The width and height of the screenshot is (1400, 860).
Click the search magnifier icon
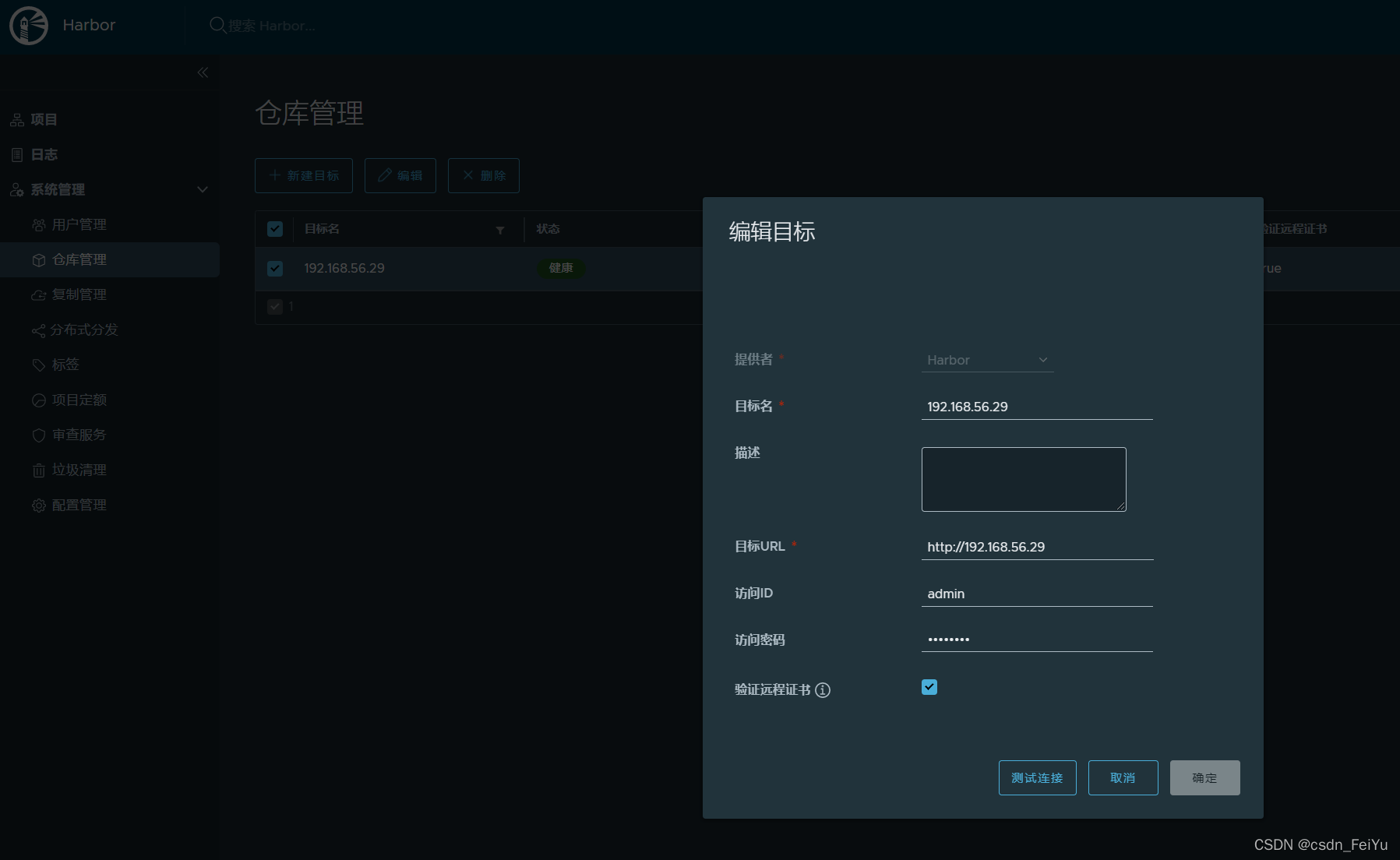pyautogui.click(x=217, y=26)
